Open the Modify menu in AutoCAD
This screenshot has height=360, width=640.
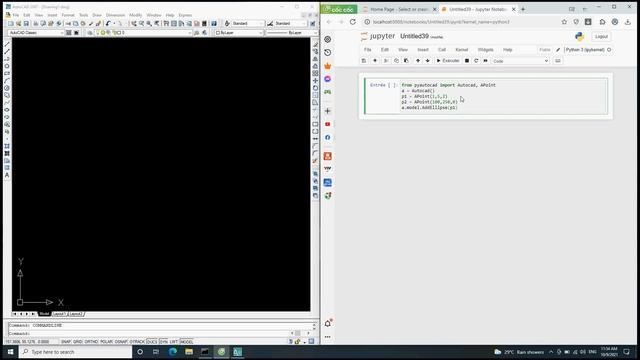coord(136,15)
